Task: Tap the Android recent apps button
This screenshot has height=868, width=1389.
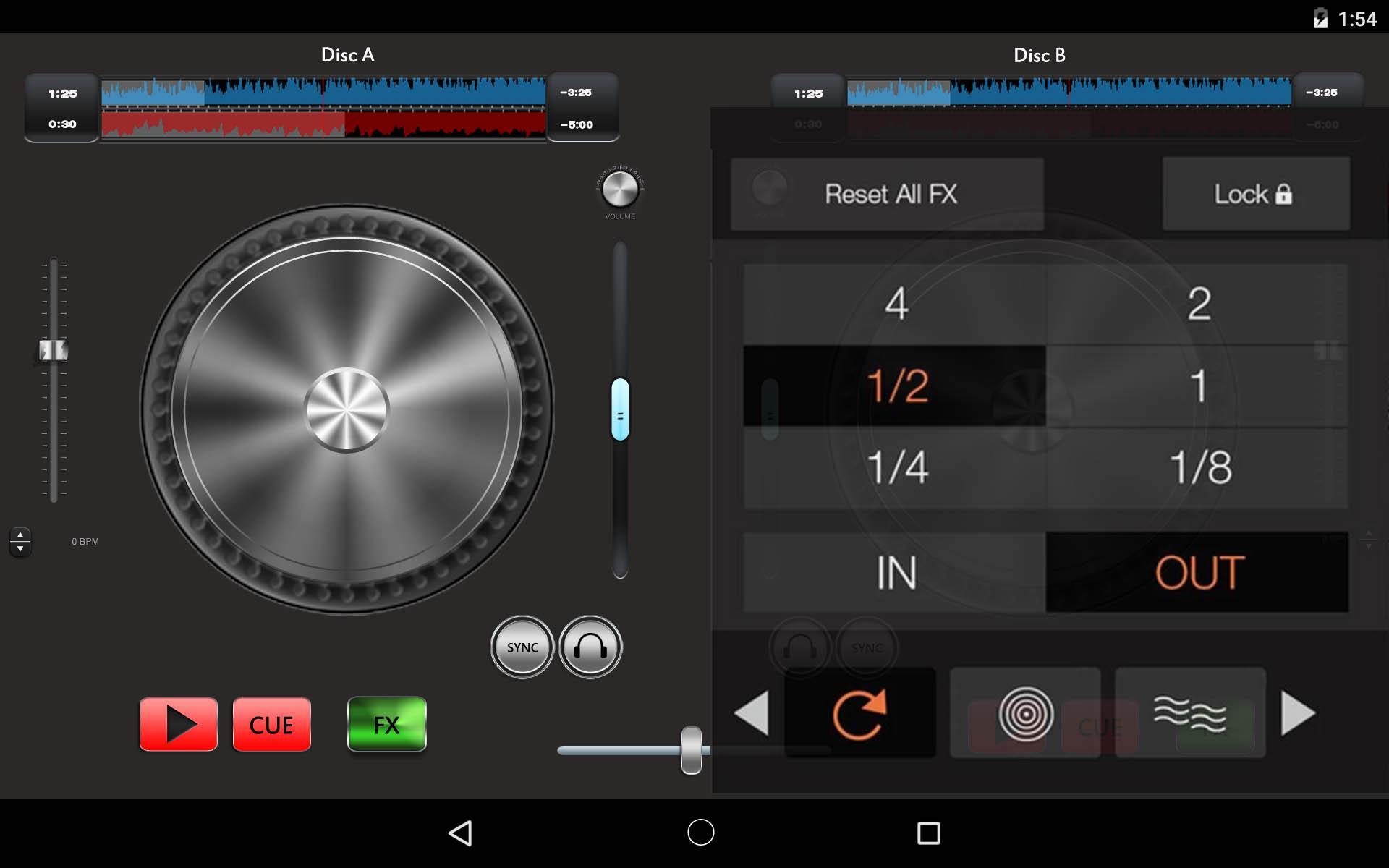Action: tap(928, 833)
